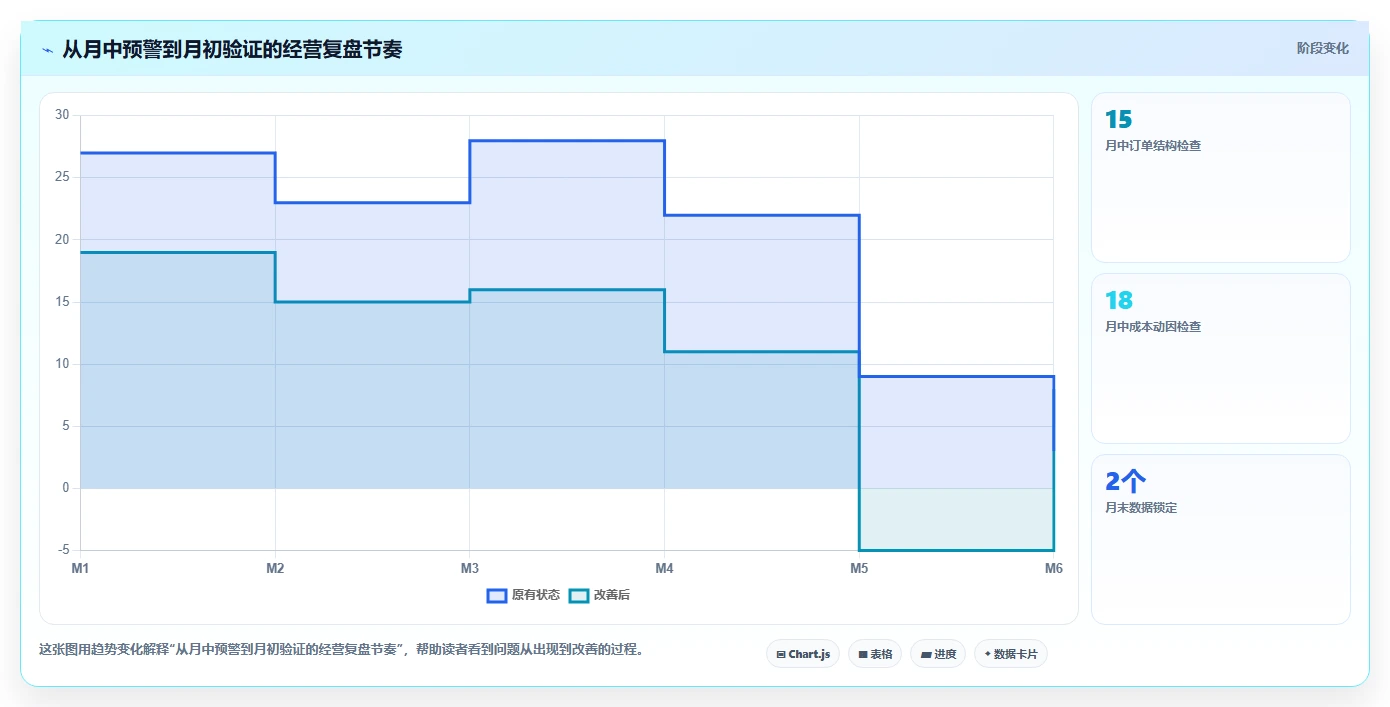Click the 30 y-axis label
Screen dimensions: 1390x707
pos(62,115)
